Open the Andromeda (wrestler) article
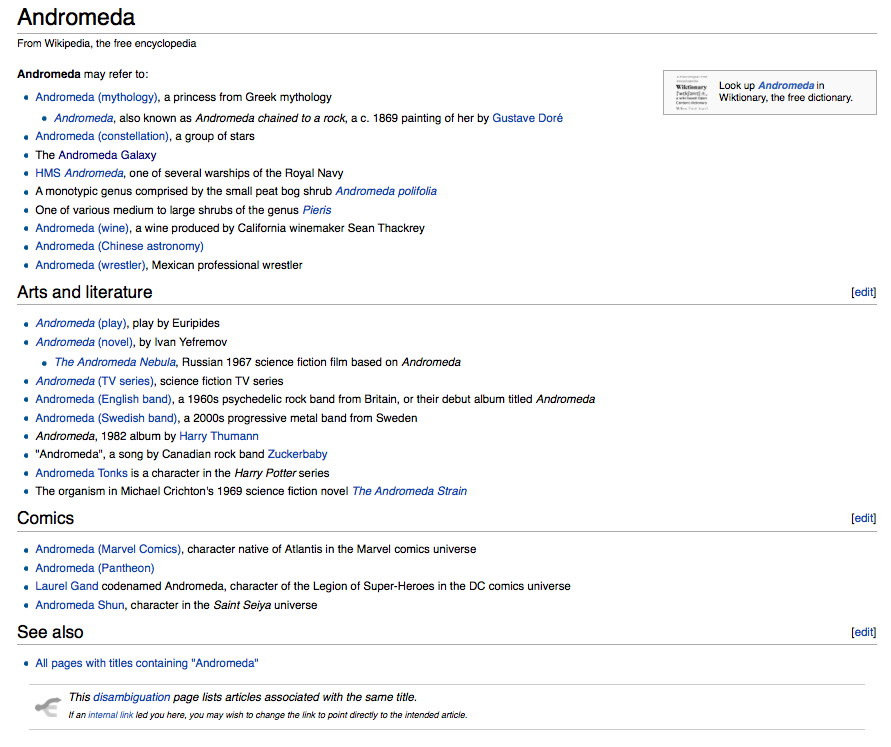The width and height of the screenshot is (891, 747). [90, 265]
